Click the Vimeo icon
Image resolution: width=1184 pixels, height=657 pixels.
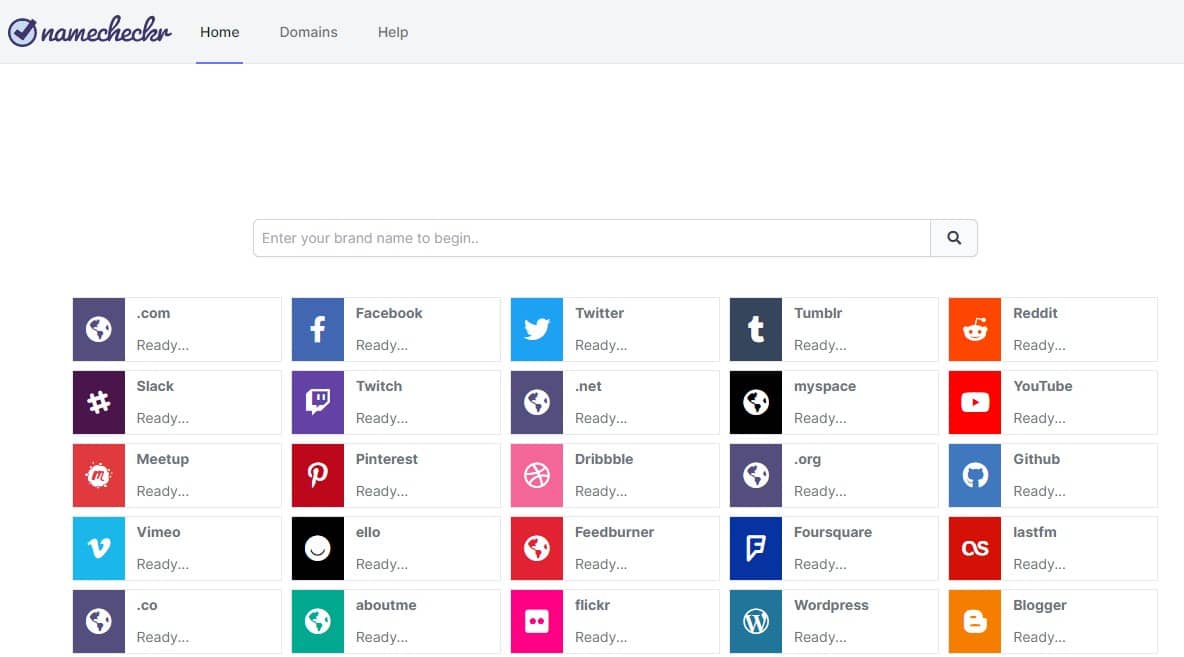99,548
